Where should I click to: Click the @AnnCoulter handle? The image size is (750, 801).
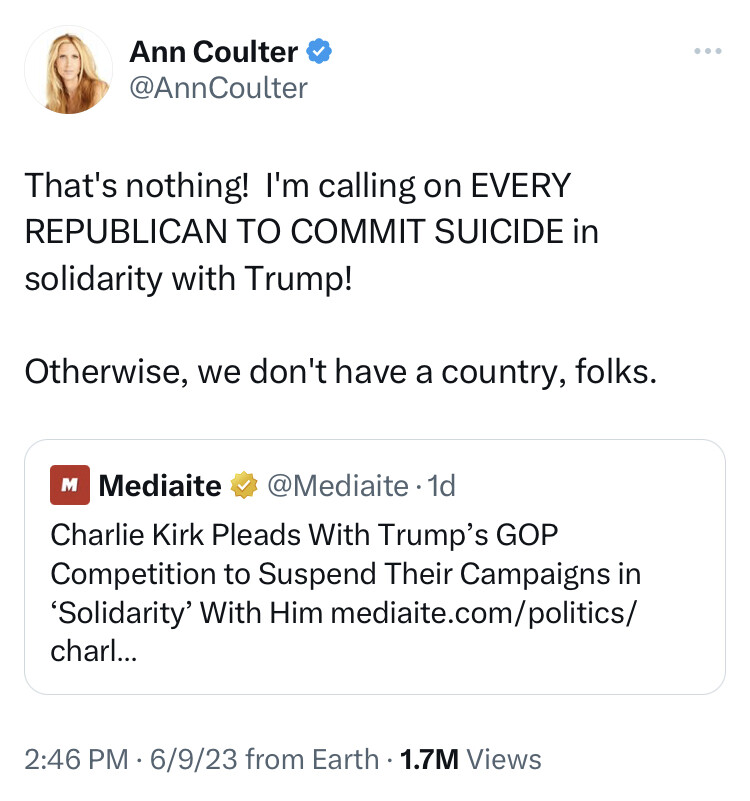click(217, 88)
